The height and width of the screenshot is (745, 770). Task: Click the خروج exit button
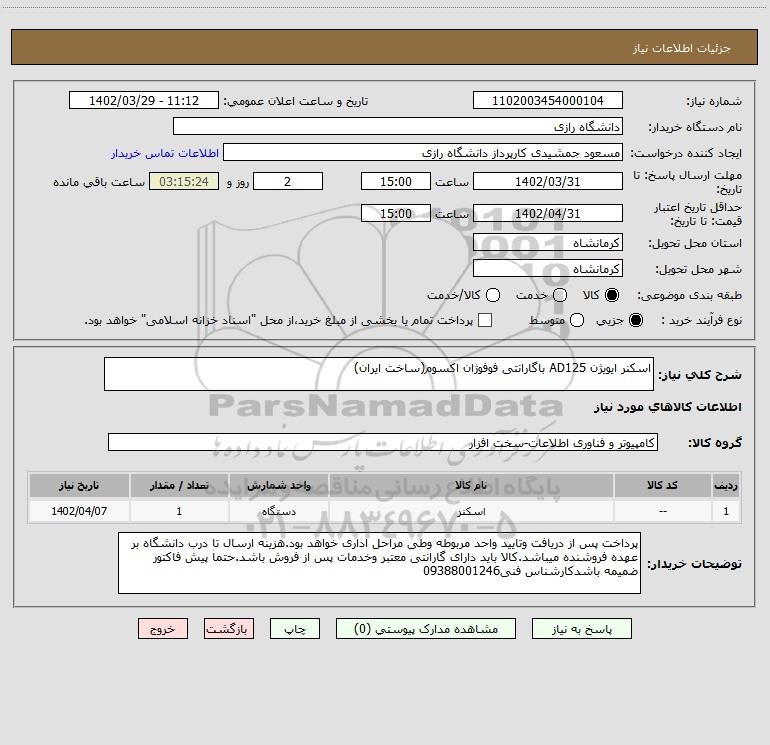click(x=163, y=629)
